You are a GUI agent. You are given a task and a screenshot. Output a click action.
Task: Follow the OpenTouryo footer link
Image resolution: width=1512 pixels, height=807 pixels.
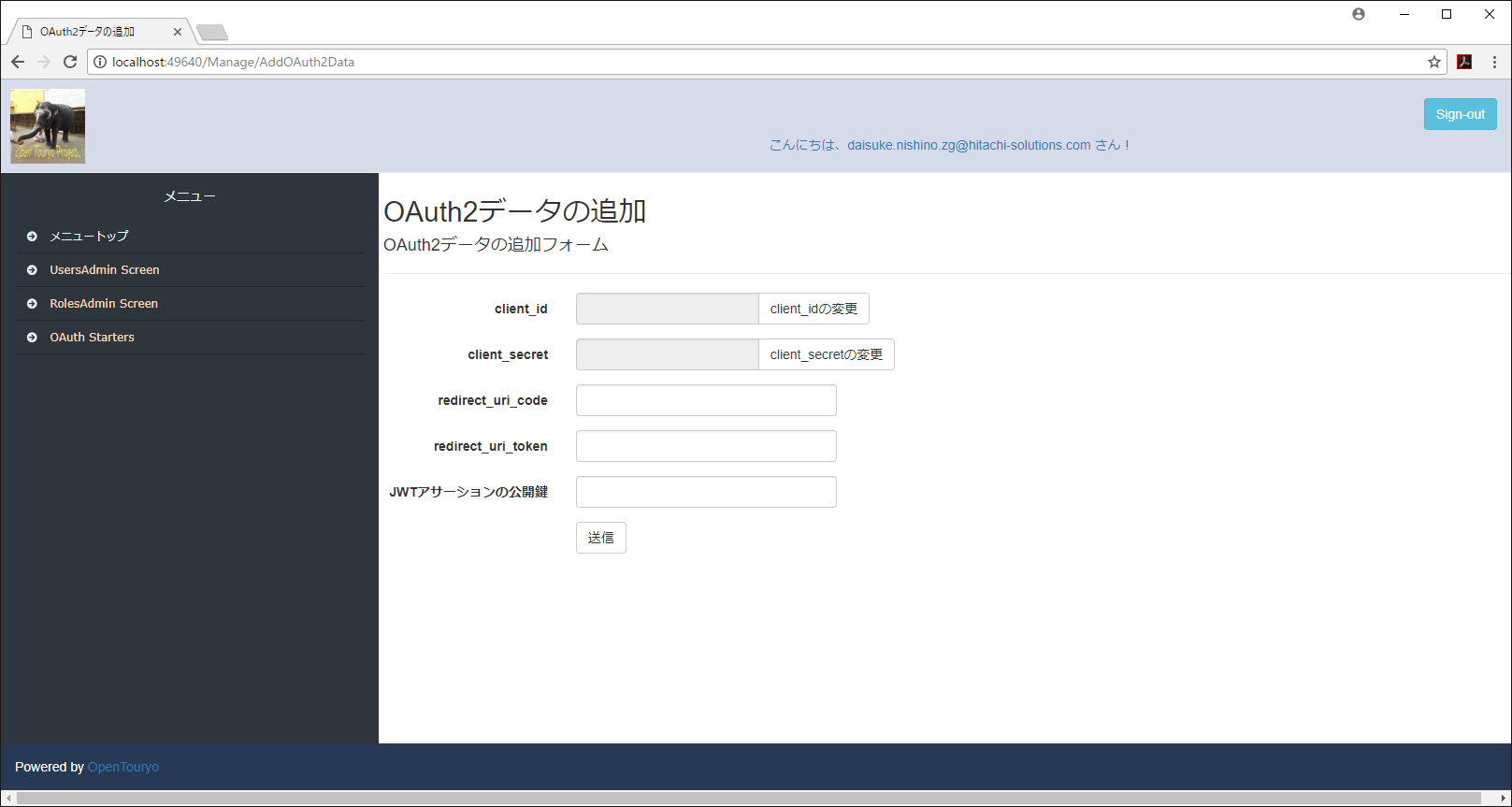[x=123, y=767]
